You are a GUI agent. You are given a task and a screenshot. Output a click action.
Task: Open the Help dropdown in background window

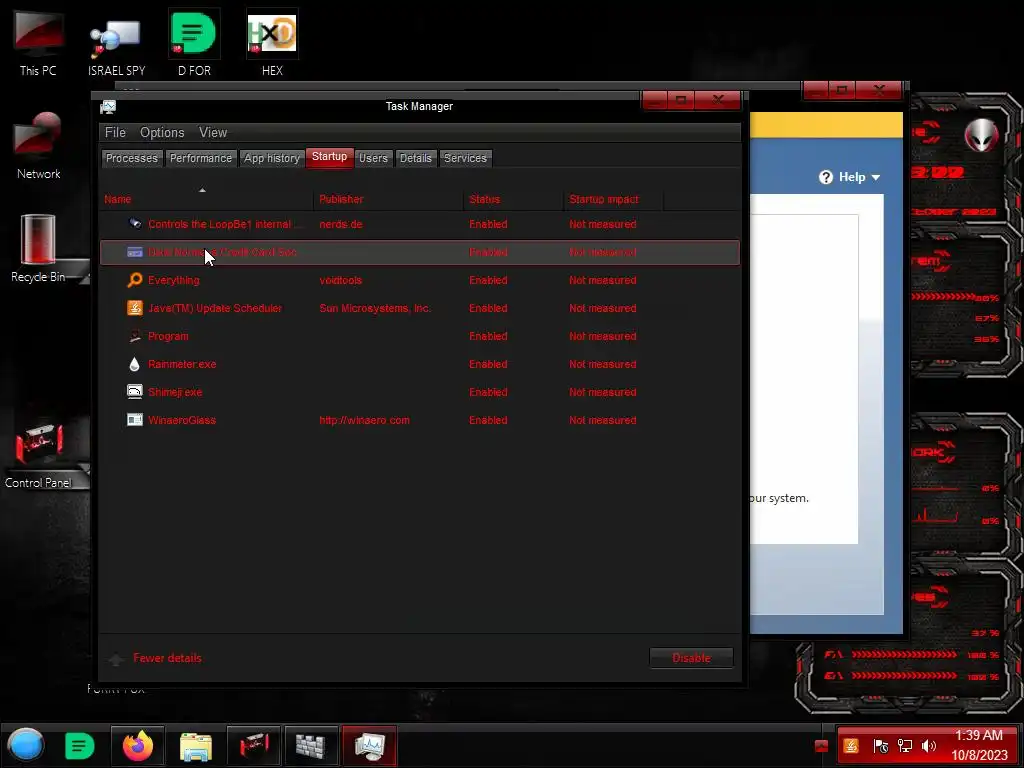[x=850, y=177]
